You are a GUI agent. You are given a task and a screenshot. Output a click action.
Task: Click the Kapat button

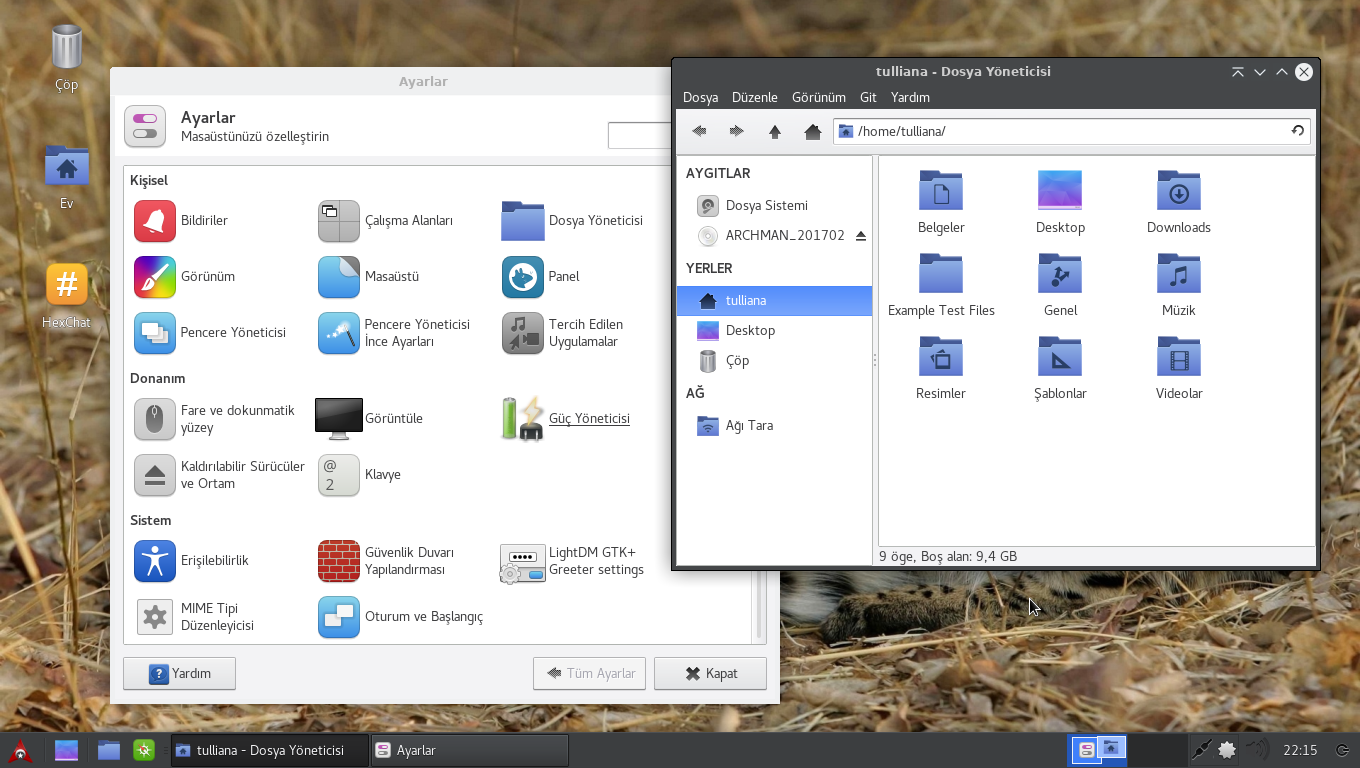(x=710, y=674)
